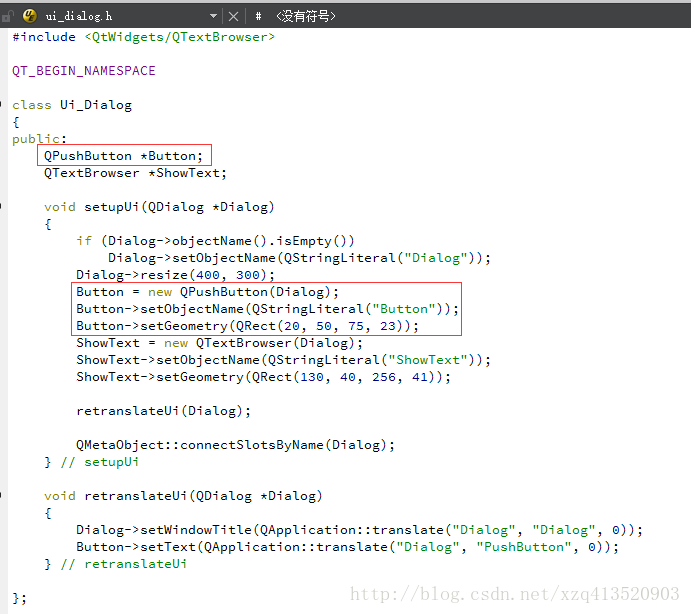Click the #include <QtWidgets/QTextBrowser> line

144,37
